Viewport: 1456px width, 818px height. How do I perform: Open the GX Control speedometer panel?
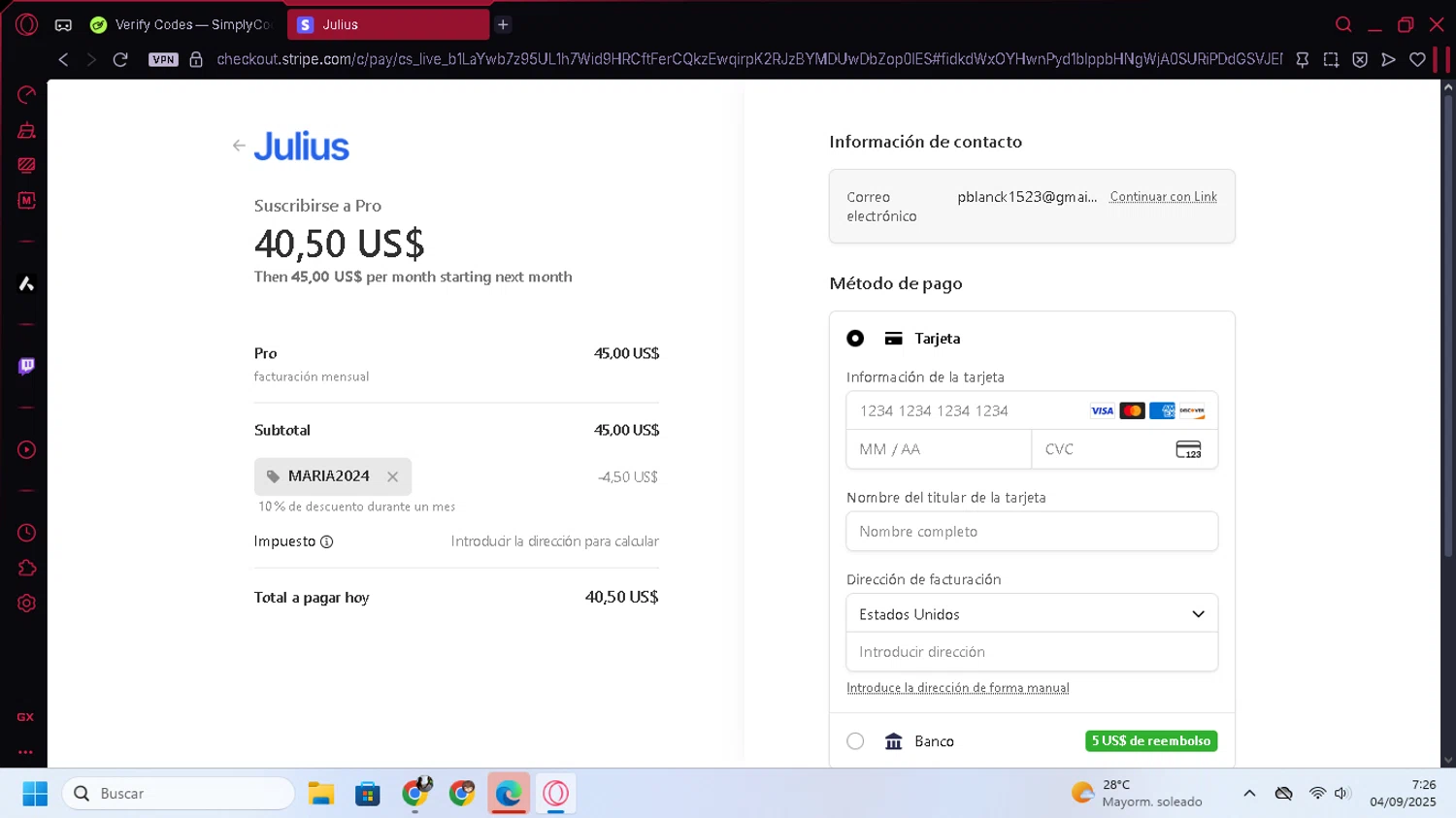click(x=26, y=95)
